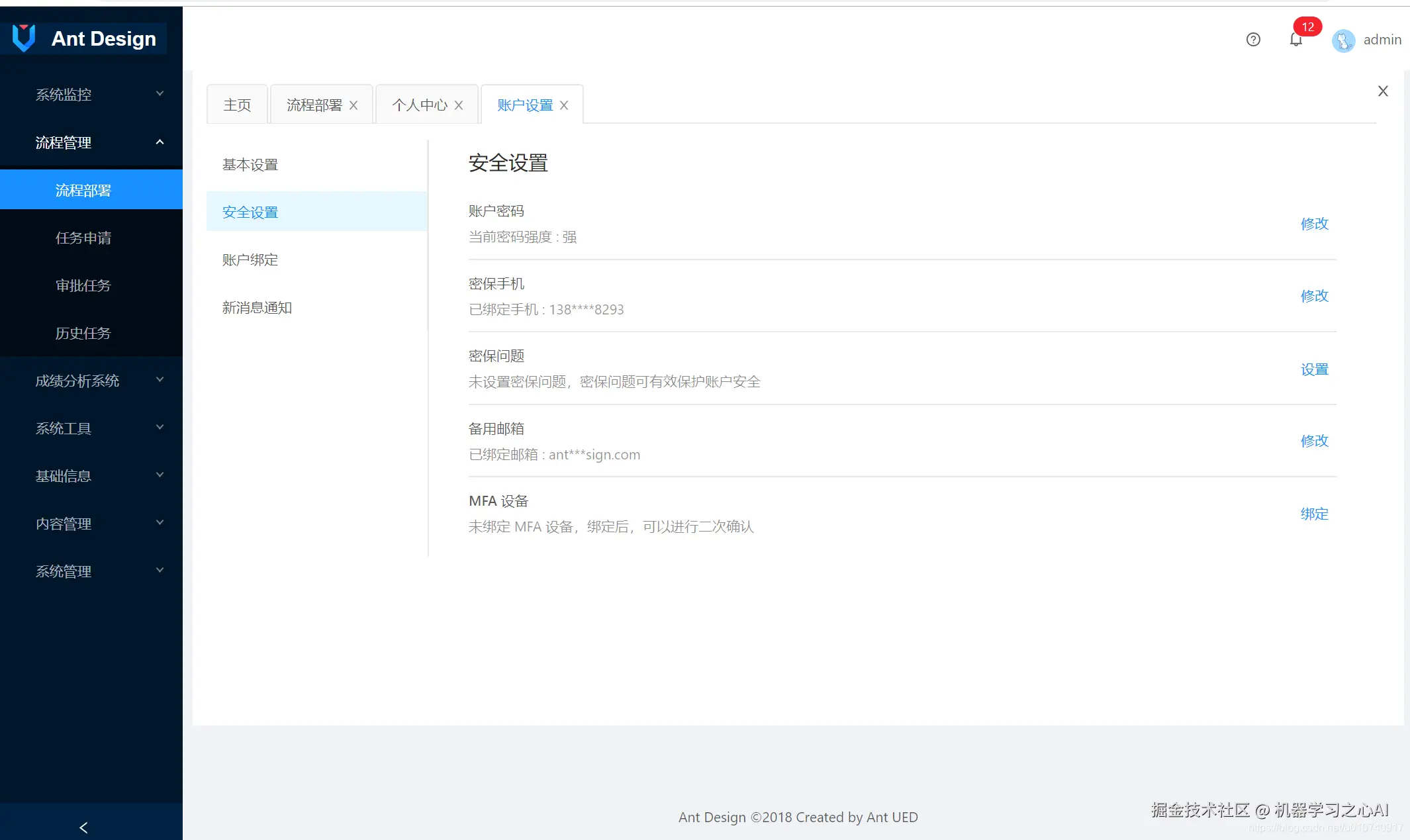Click 设置 link for 密保问题
This screenshot has height=840, width=1410.
(1314, 369)
